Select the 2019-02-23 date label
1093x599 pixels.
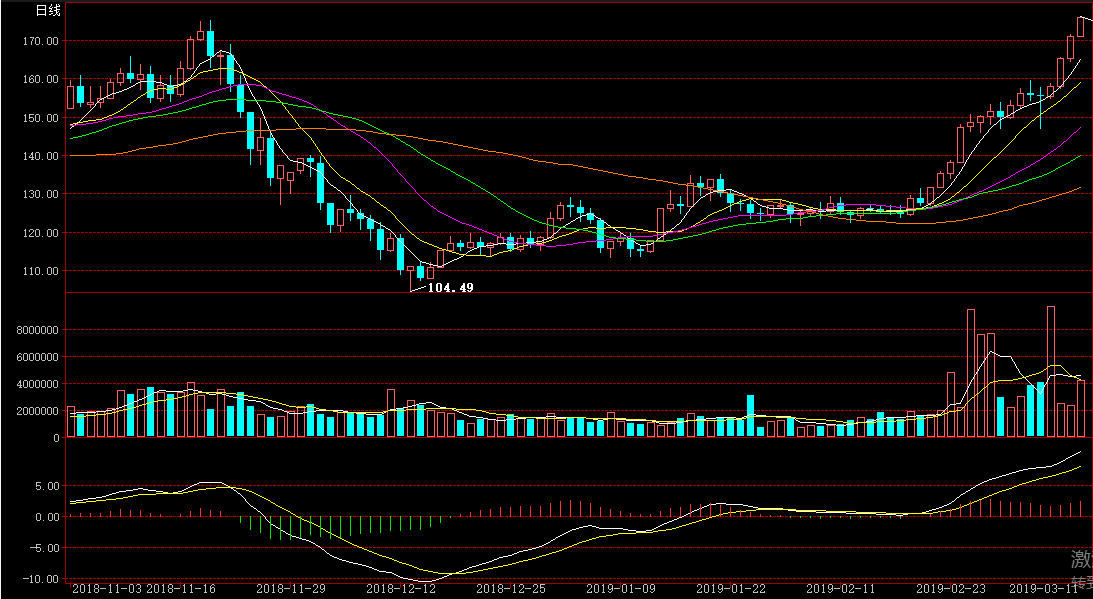point(951,589)
